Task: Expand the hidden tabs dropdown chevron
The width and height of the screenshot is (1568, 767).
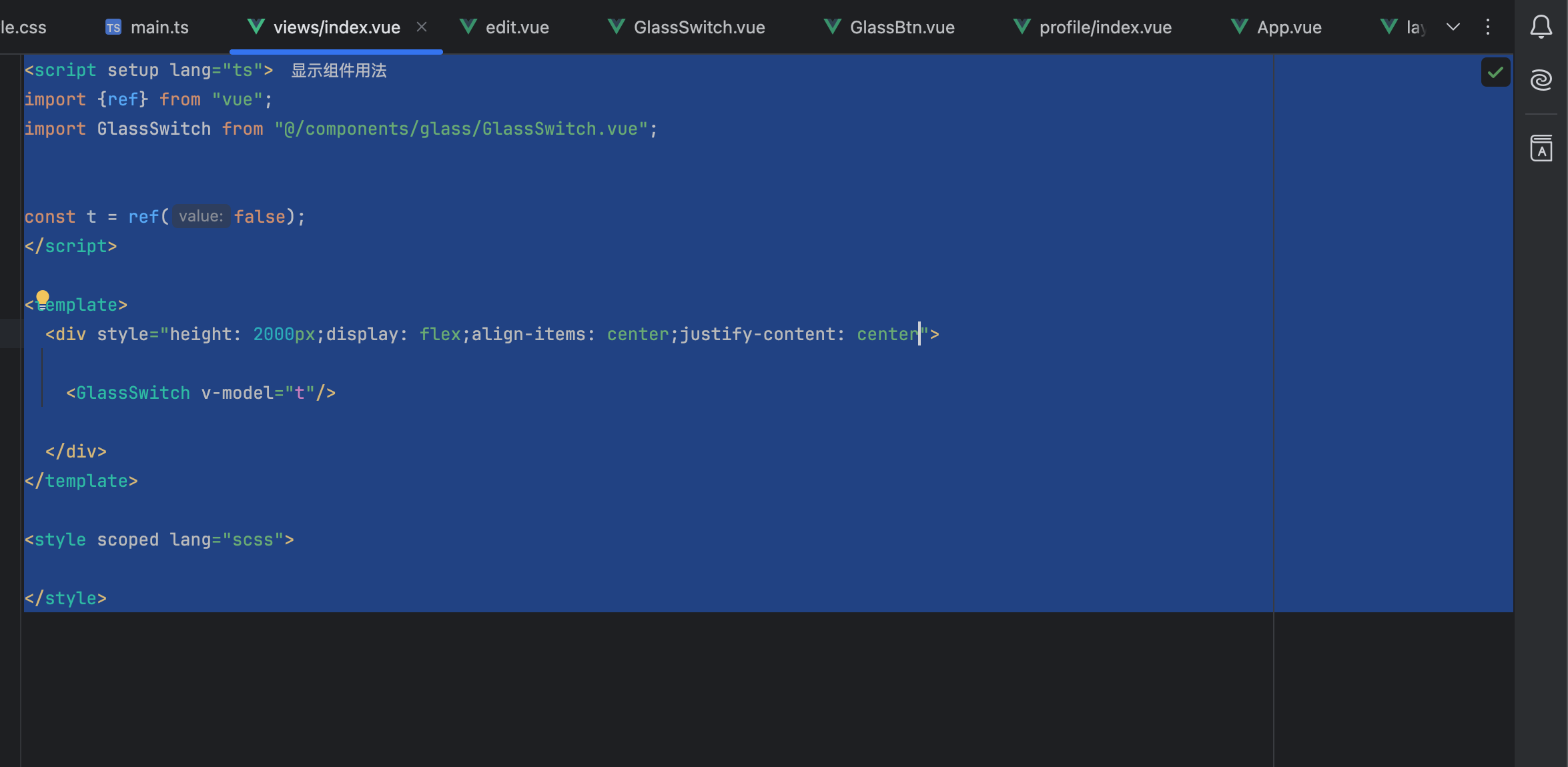Action: tap(1453, 27)
